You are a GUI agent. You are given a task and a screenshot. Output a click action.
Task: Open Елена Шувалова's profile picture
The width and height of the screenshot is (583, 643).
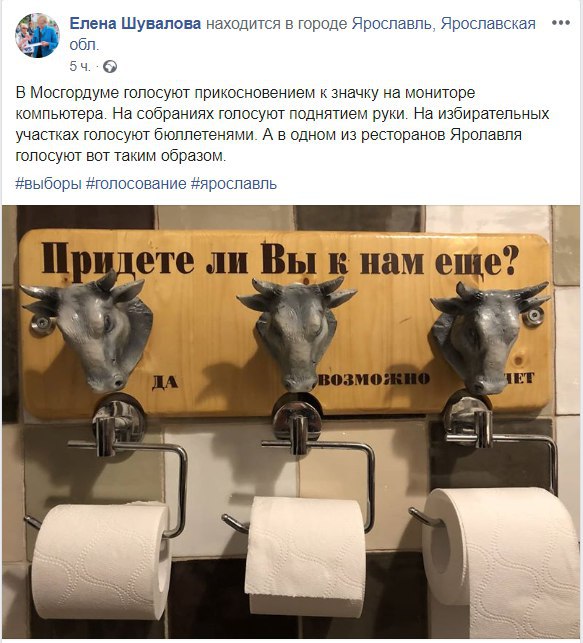pyautogui.click(x=37, y=35)
